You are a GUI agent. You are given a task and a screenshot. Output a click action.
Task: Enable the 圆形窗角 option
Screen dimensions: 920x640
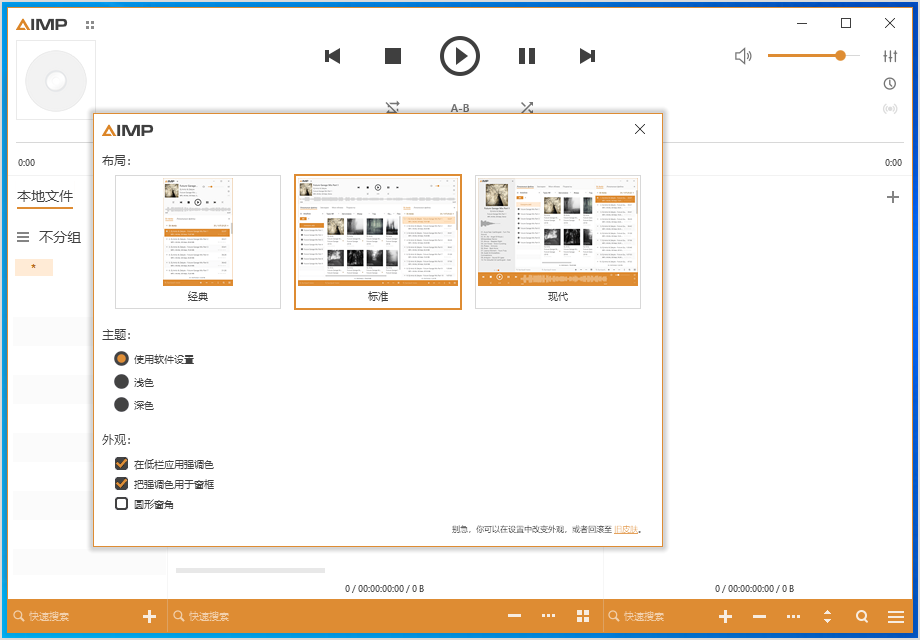(122, 502)
